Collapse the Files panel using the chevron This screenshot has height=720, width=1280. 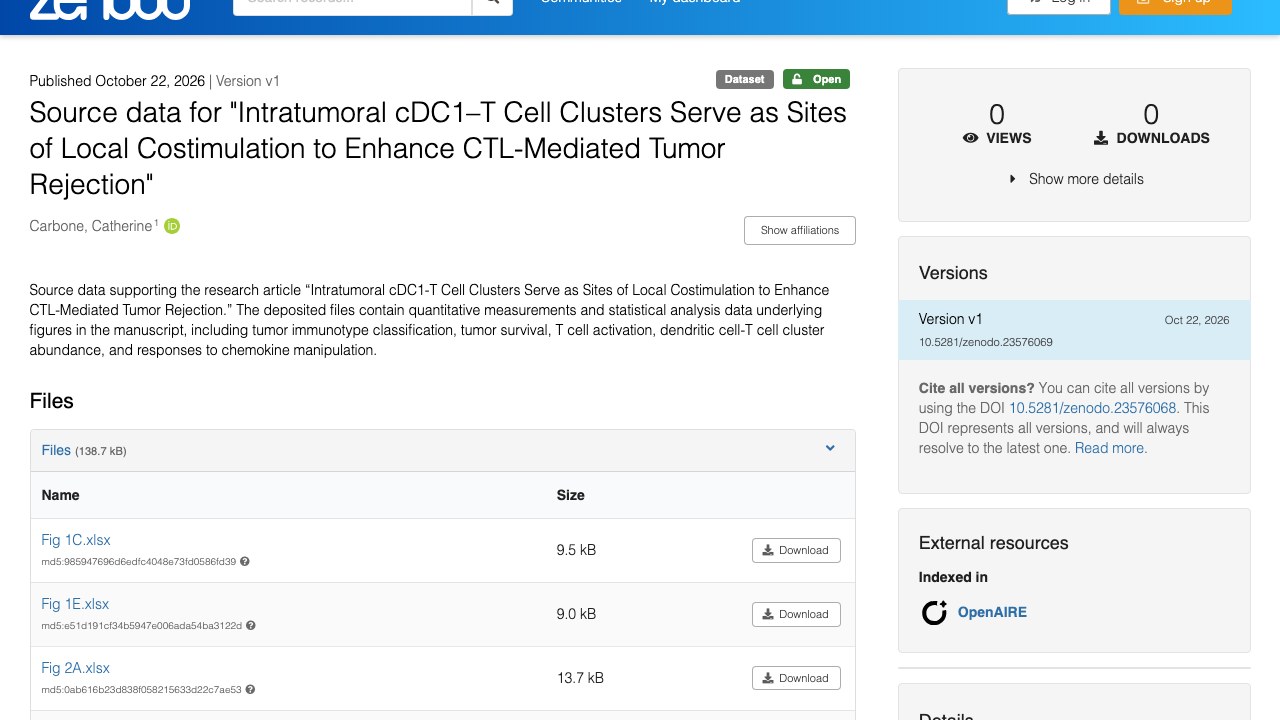[830, 449]
